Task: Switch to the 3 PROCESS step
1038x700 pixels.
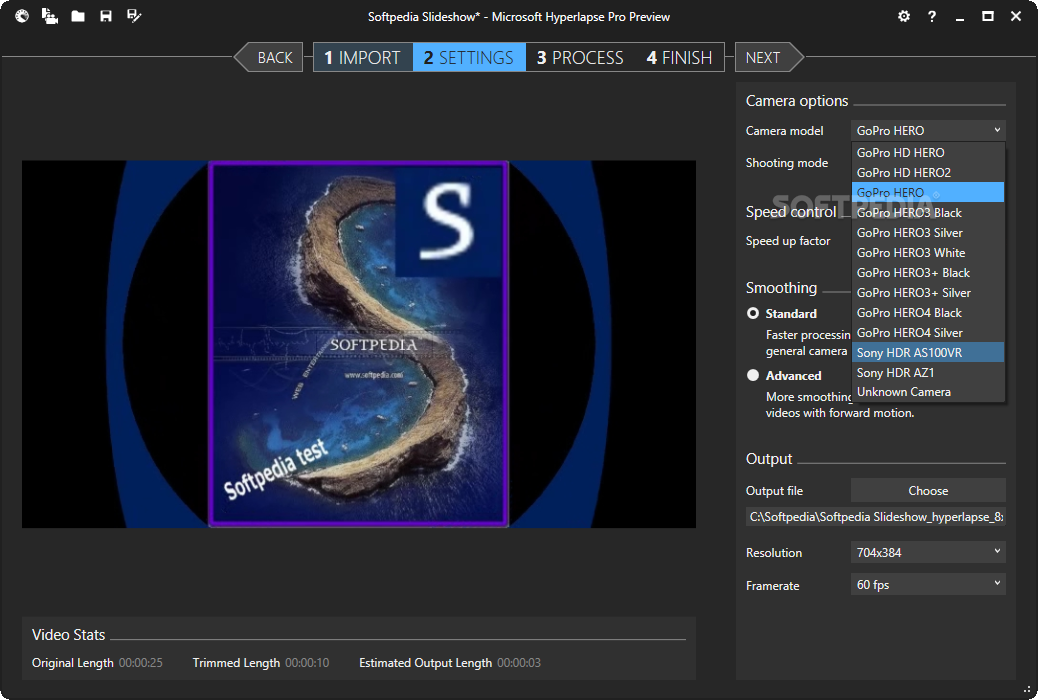Action: 580,58
